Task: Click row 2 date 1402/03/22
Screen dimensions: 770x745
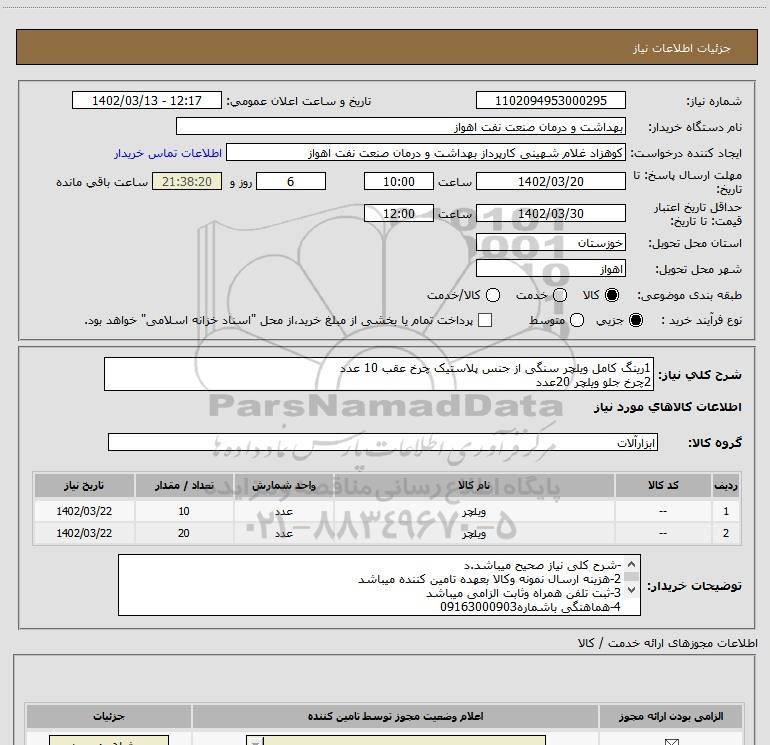Action: pyautogui.click(x=84, y=533)
